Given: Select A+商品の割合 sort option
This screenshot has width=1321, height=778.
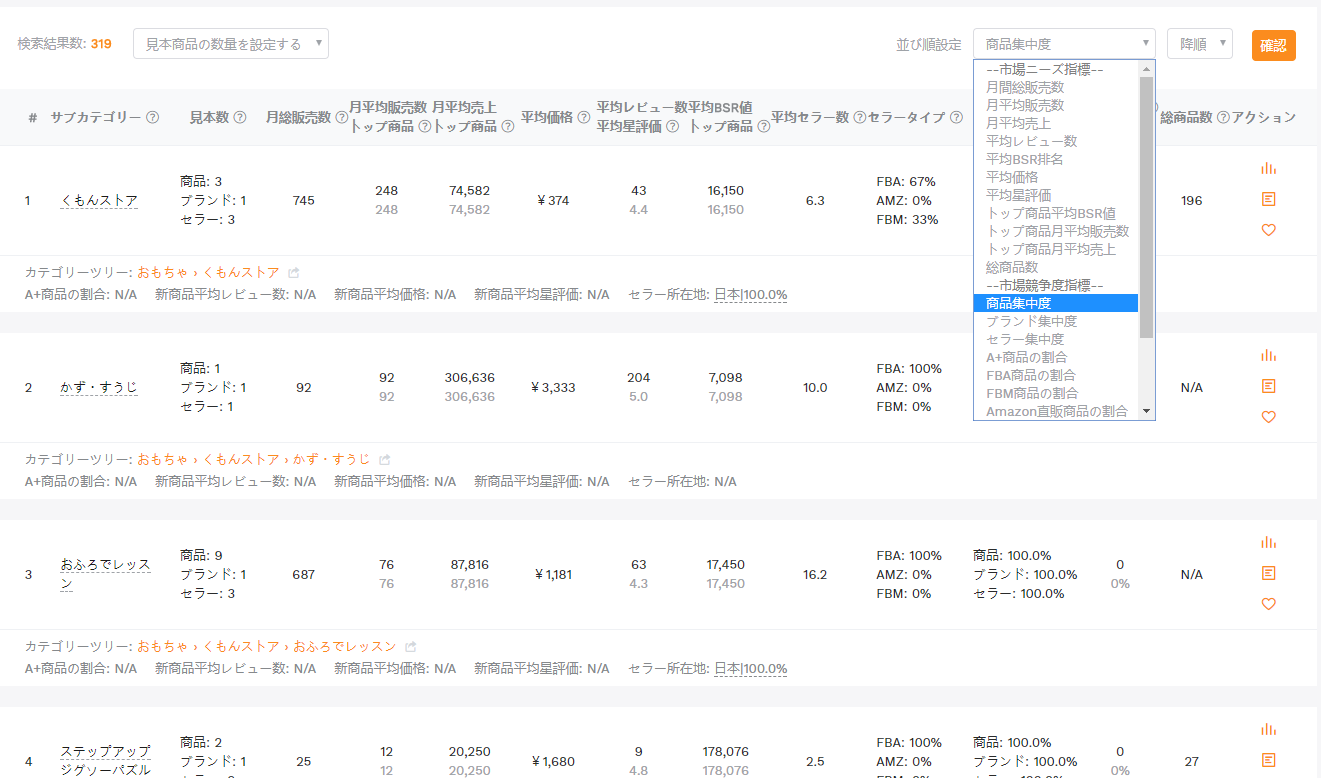Looking at the screenshot, I should coord(1056,357).
